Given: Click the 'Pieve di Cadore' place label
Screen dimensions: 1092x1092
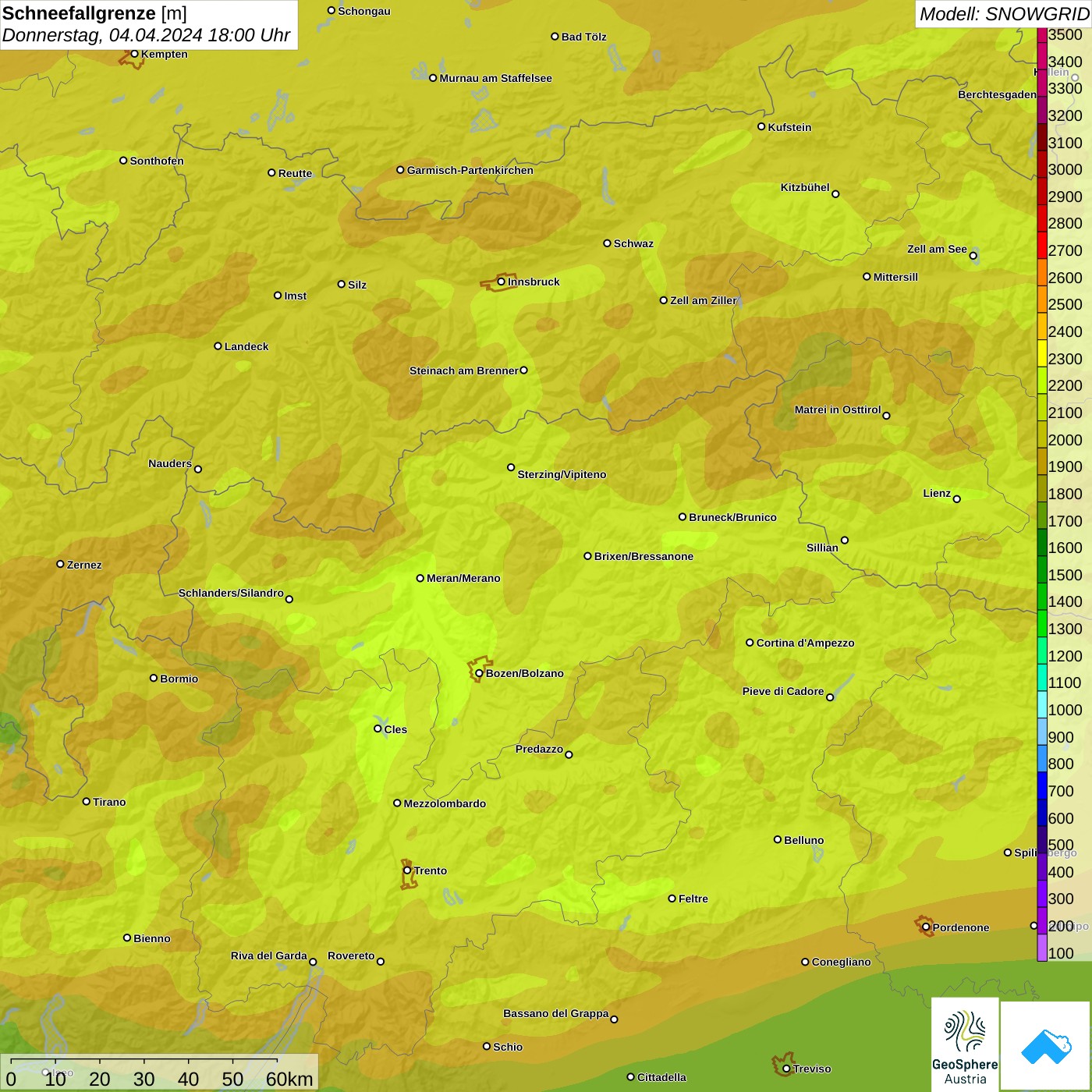Looking at the screenshot, I should pyautogui.click(x=783, y=691).
